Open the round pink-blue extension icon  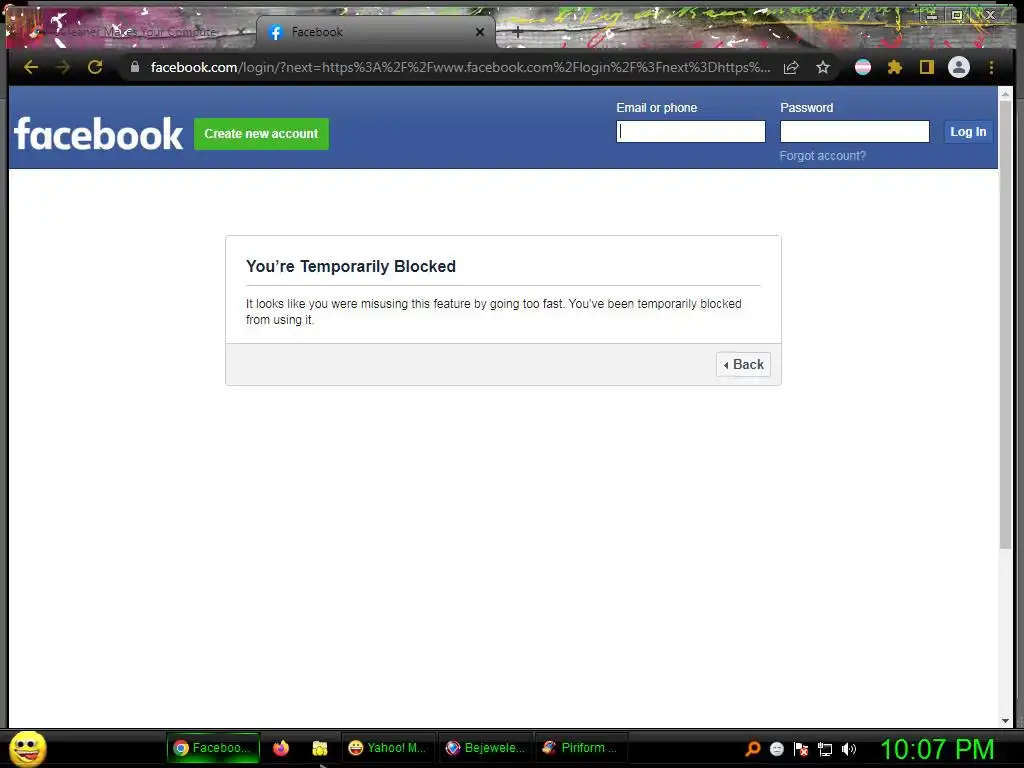863,67
